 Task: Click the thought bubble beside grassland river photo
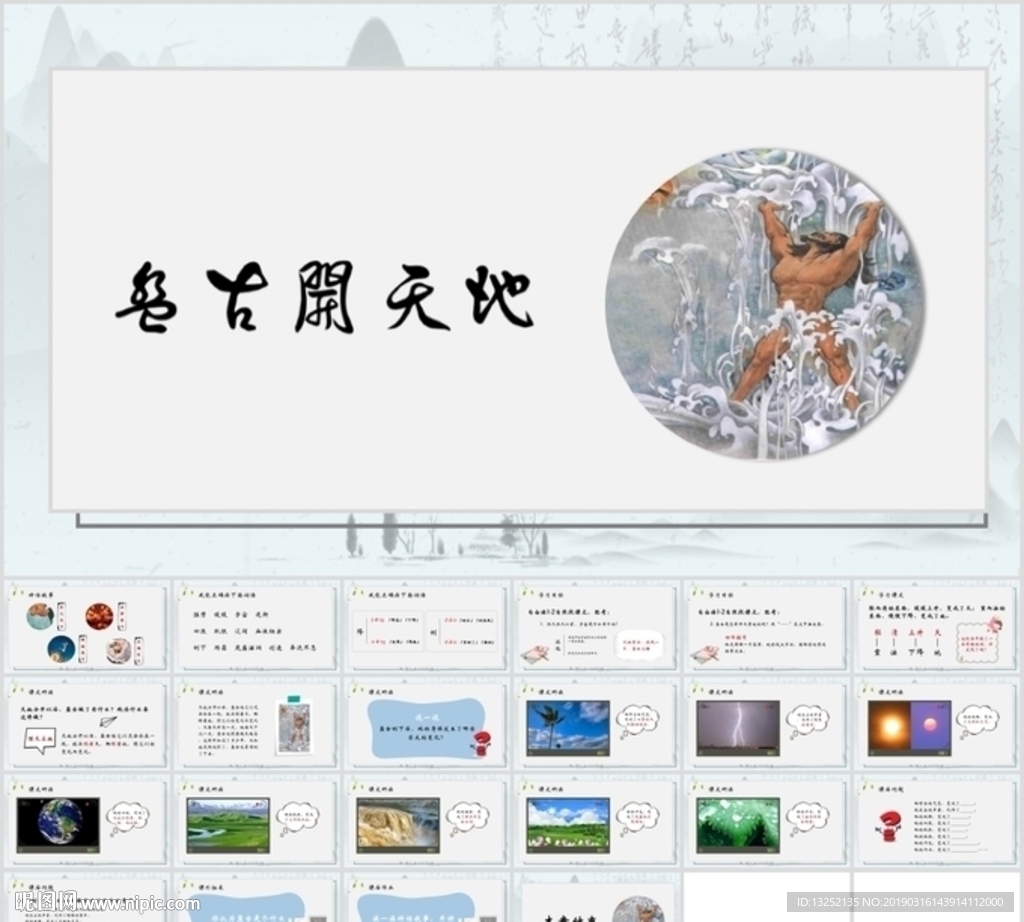pyautogui.click(x=298, y=819)
